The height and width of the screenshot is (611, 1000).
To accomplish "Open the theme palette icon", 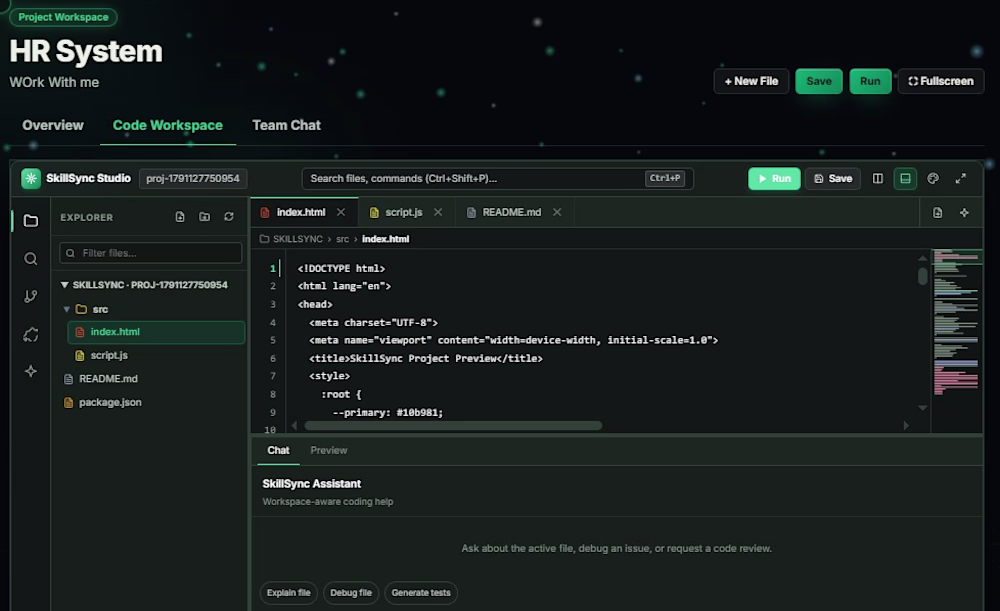I will tap(932, 179).
